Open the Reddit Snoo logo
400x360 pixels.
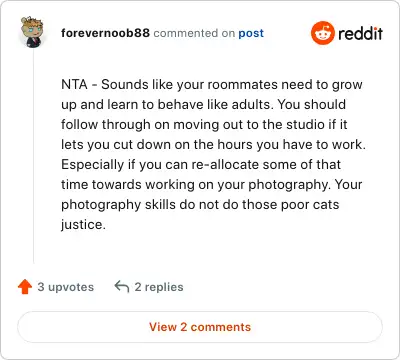coord(322,33)
